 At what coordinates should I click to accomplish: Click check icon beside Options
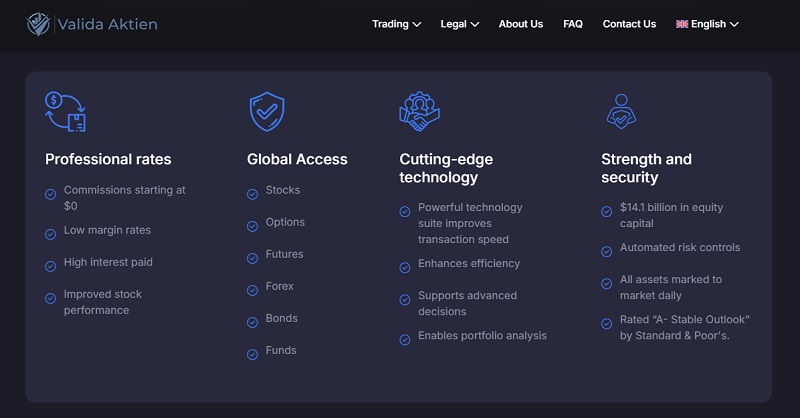(253, 227)
